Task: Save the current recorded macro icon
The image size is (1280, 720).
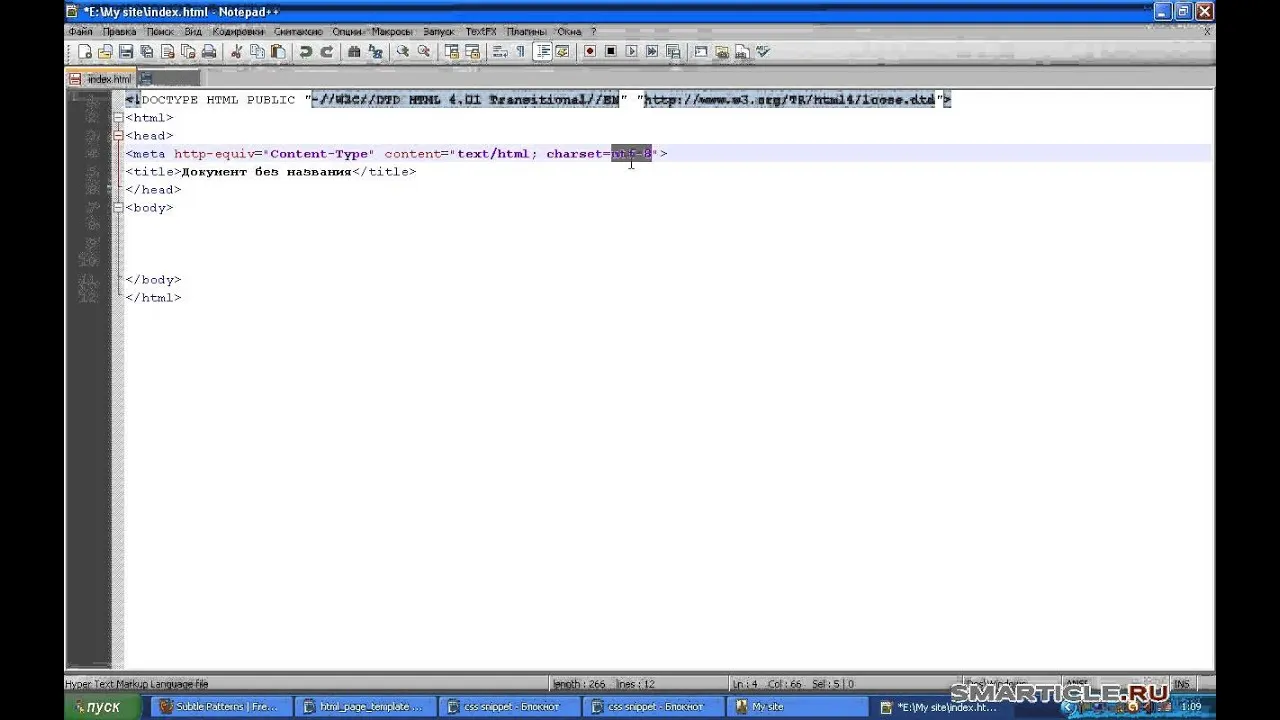Action: [x=673, y=52]
